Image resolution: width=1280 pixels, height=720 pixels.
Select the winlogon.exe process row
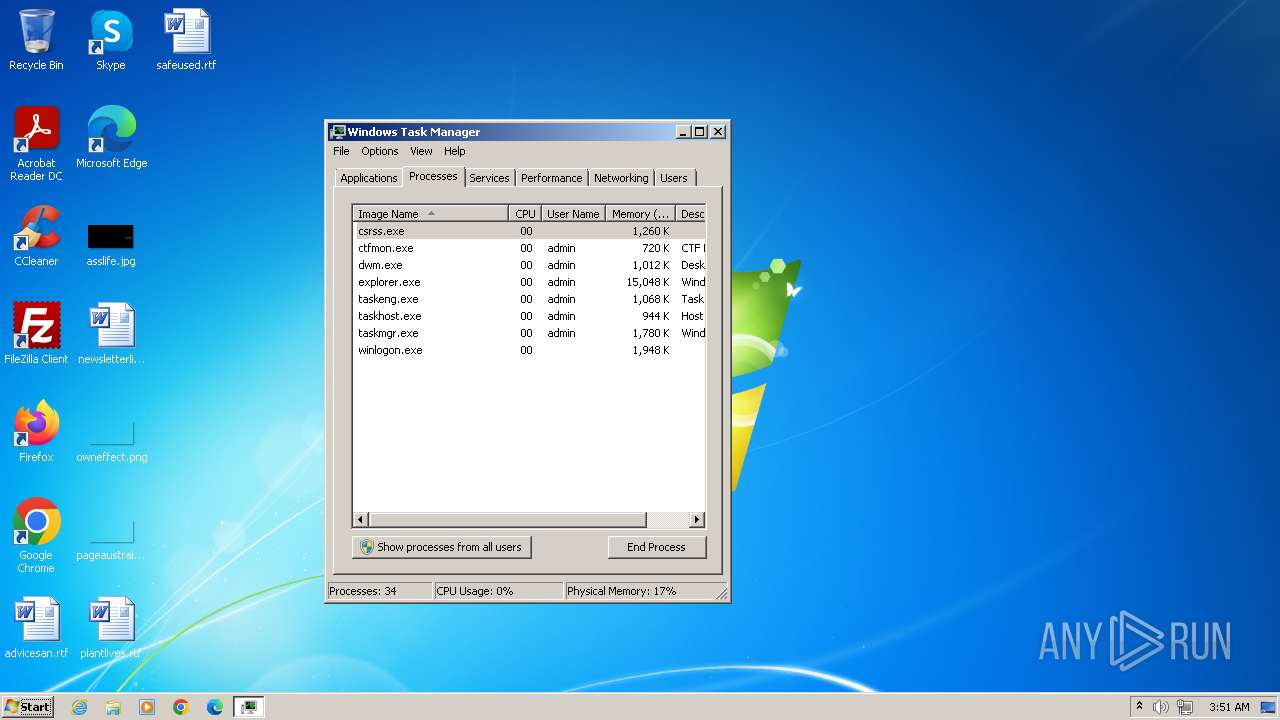pyautogui.click(x=529, y=350)
